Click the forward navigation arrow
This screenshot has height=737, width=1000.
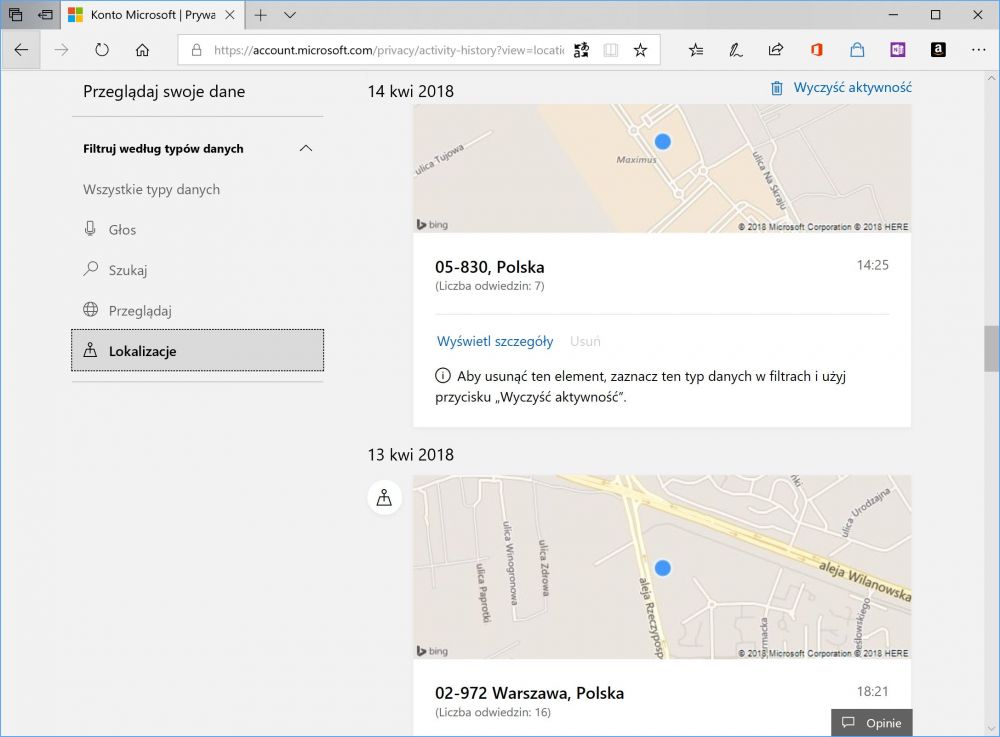pyautogui.click(x=61, y=50)
